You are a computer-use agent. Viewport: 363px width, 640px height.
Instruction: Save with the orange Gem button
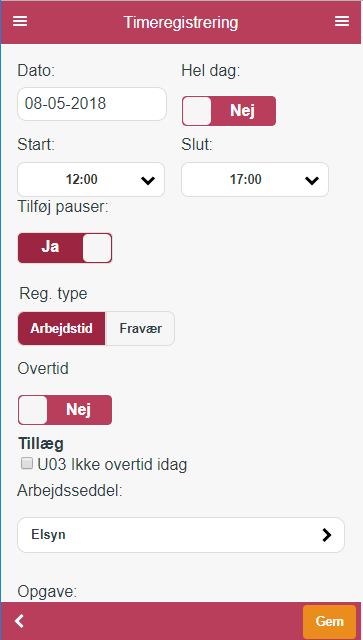point(329,622)
